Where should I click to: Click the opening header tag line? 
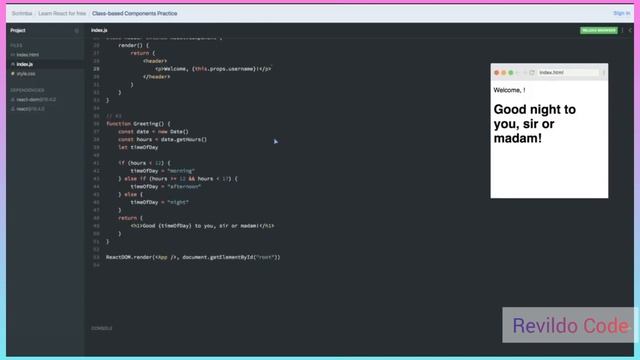pos(155,61)
